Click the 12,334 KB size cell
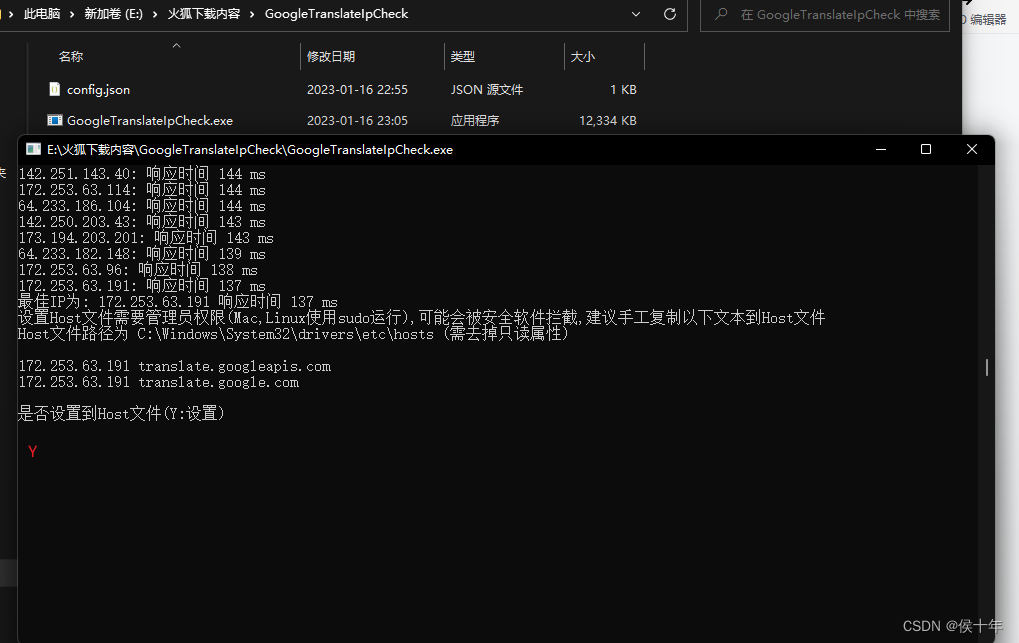Viewport: 1019px width, 643px height. (608, 121)
